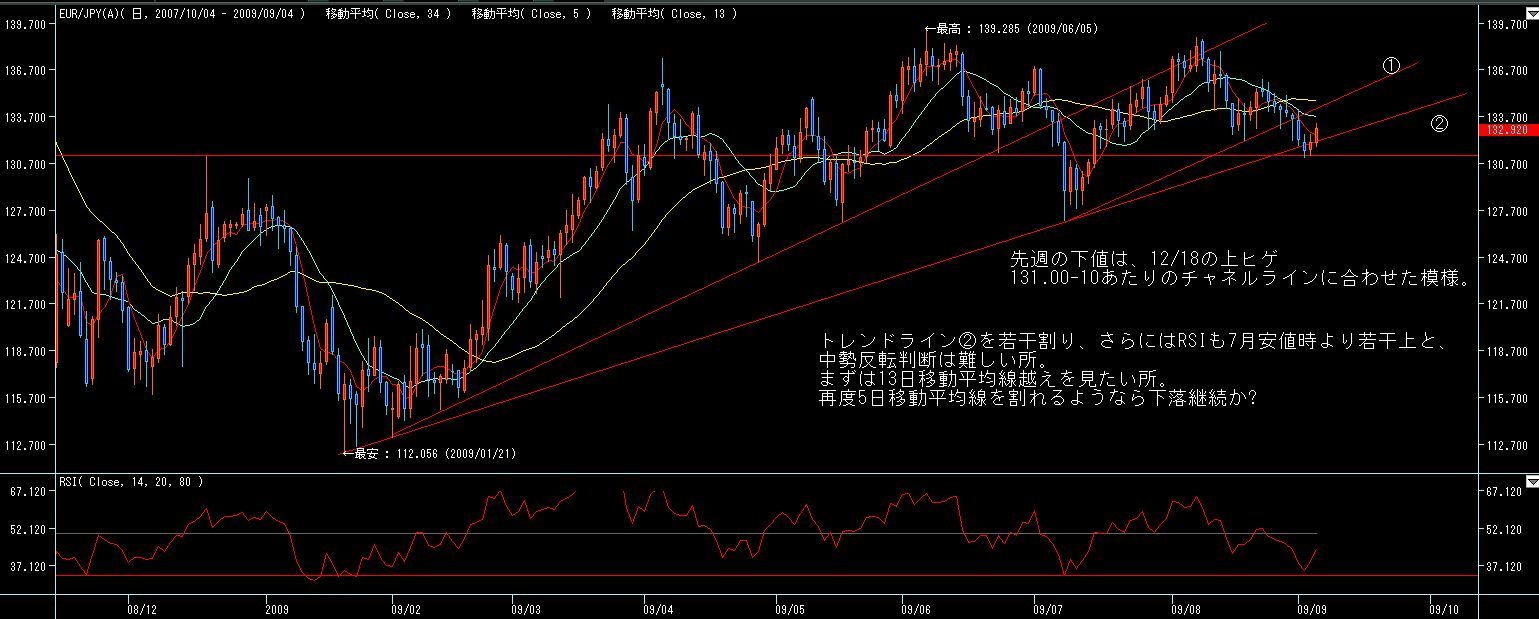Viewport: 1539px width, 619px height.
Task: Select the annotation line 先週の下値は、12/18の上ヒゲ
Action: tap(1144, 259)
